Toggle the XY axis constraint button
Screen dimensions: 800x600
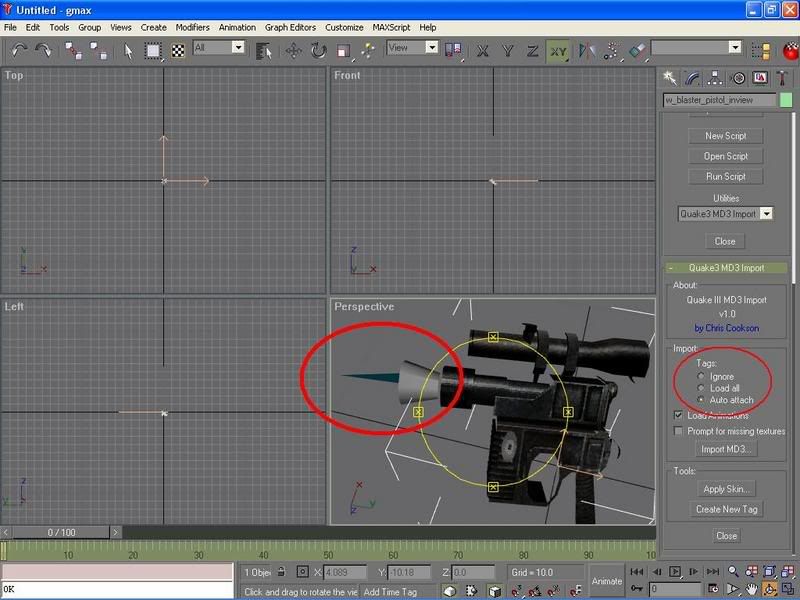coord(558,51)
